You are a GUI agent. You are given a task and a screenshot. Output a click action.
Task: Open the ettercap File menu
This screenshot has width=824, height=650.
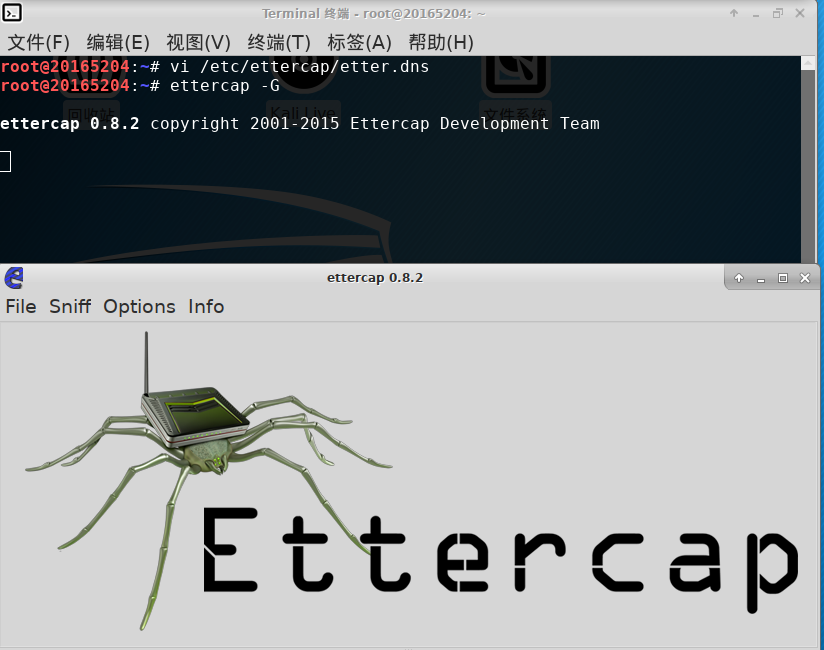21,306
